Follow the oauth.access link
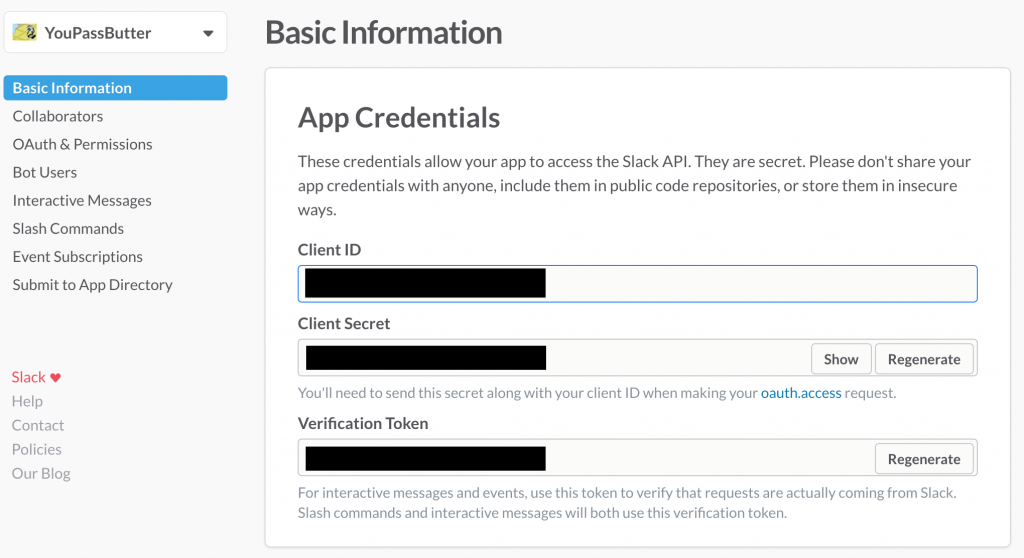This screenshot has width=1024, height=558. coord(801,393)
